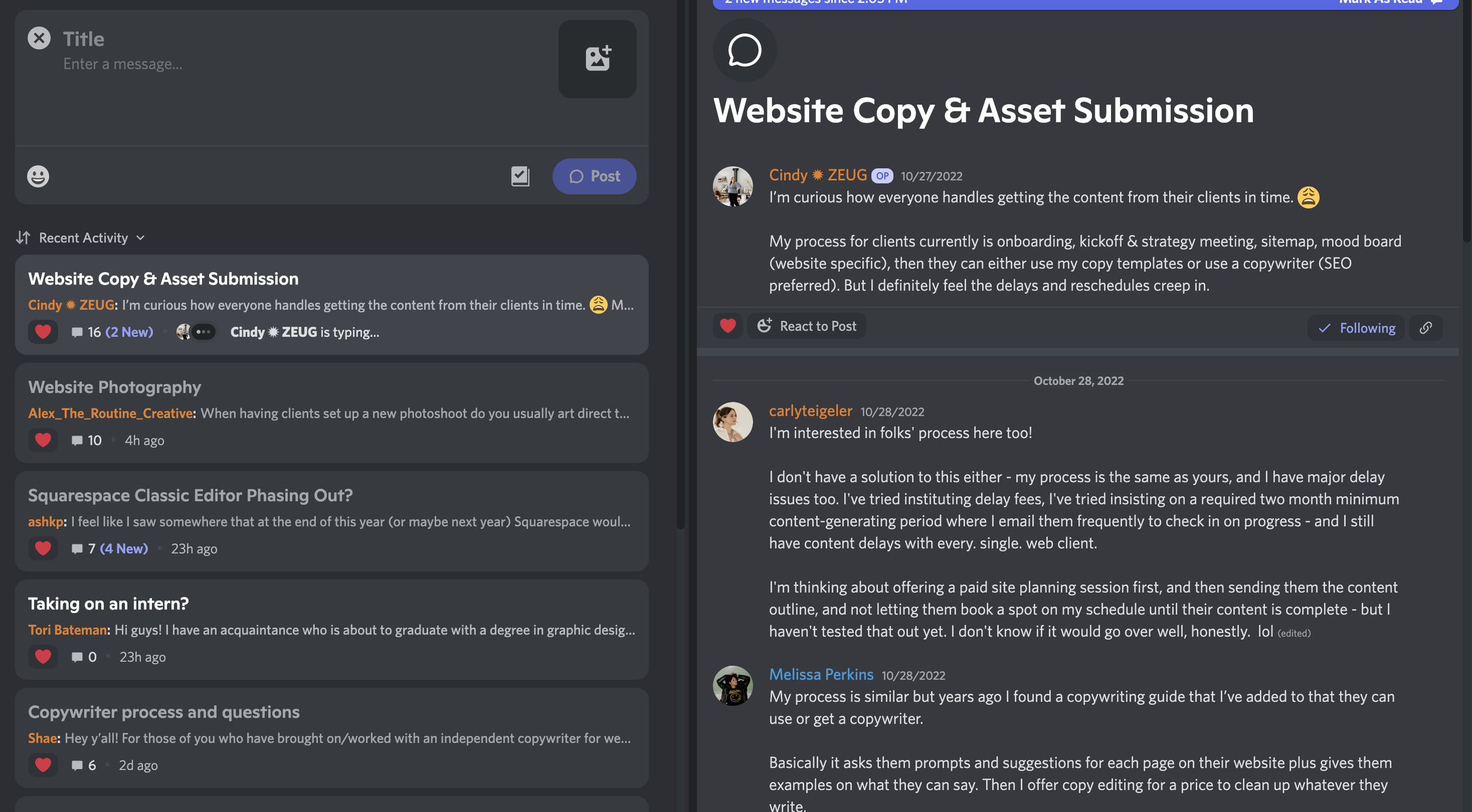Open the Squarespace Classic Editor Phasing Out post
Image resolution: width=1472 pixels, height=812 pixels.
click(x=190, y=495)
